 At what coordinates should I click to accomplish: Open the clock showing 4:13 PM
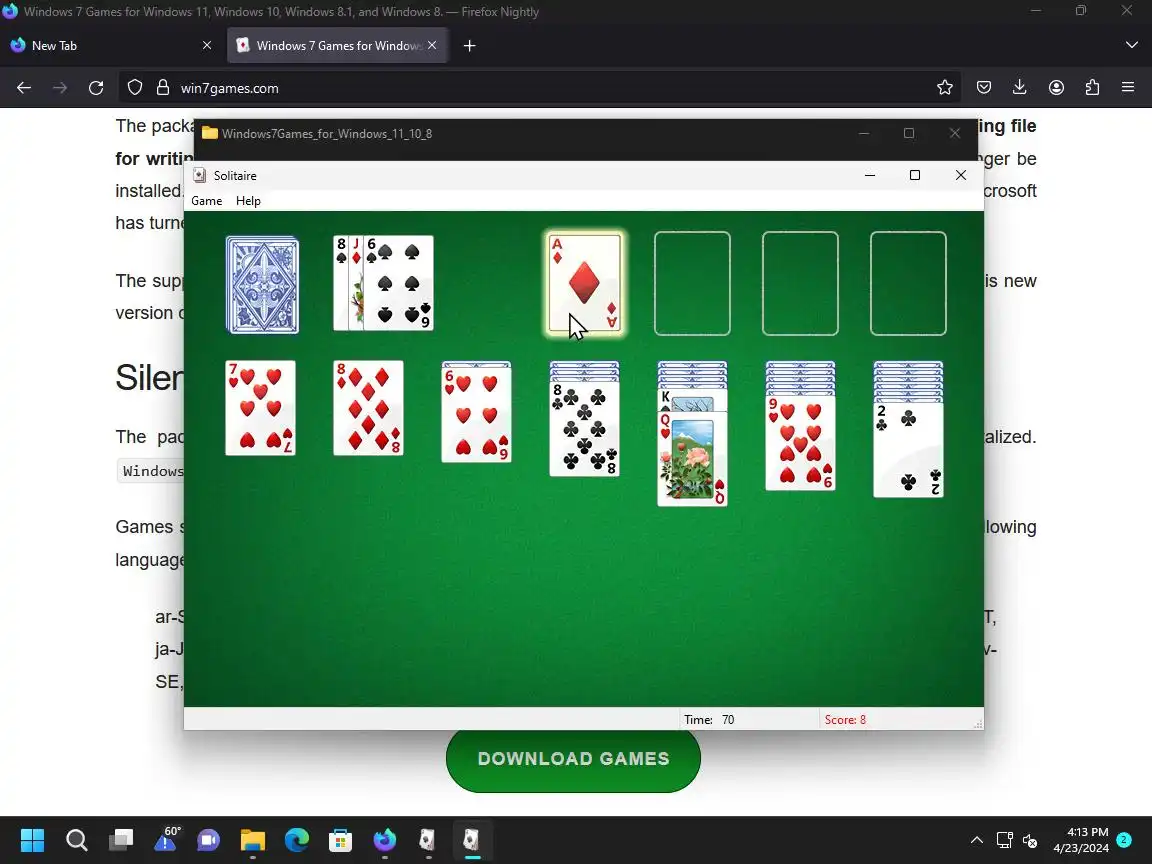point(1081,840)
